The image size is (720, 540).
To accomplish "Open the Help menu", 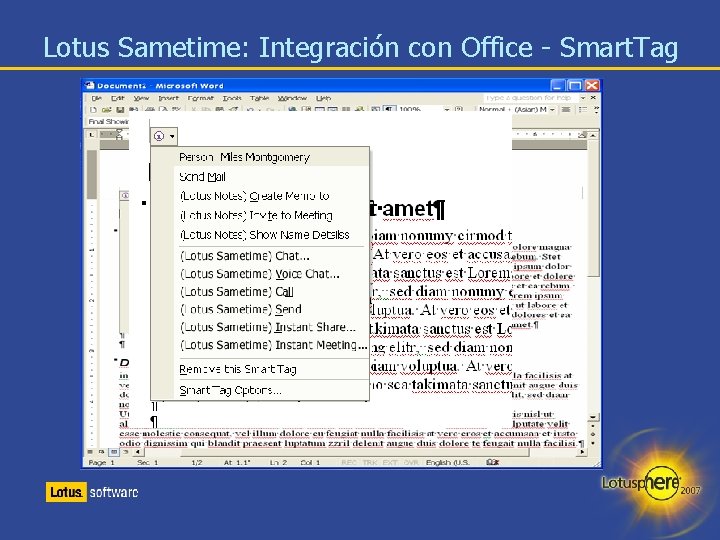I will click(323, 98).
